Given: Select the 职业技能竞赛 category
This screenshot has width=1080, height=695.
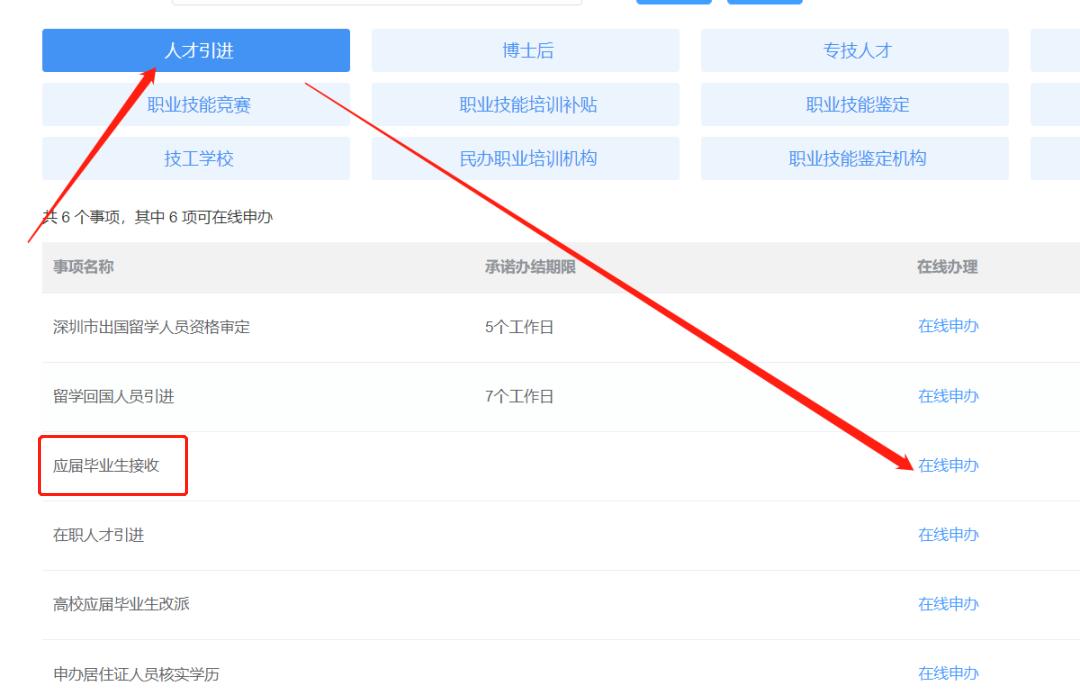Looking at the screenshot, I should pyautogui.click(x=195, y=104).
